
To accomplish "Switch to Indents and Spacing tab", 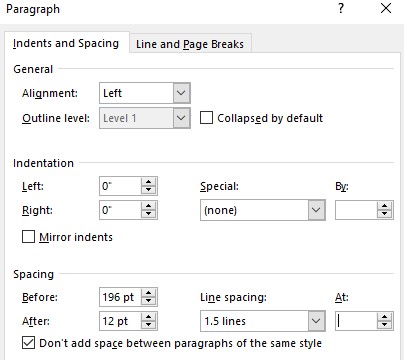I will [66, 43].
